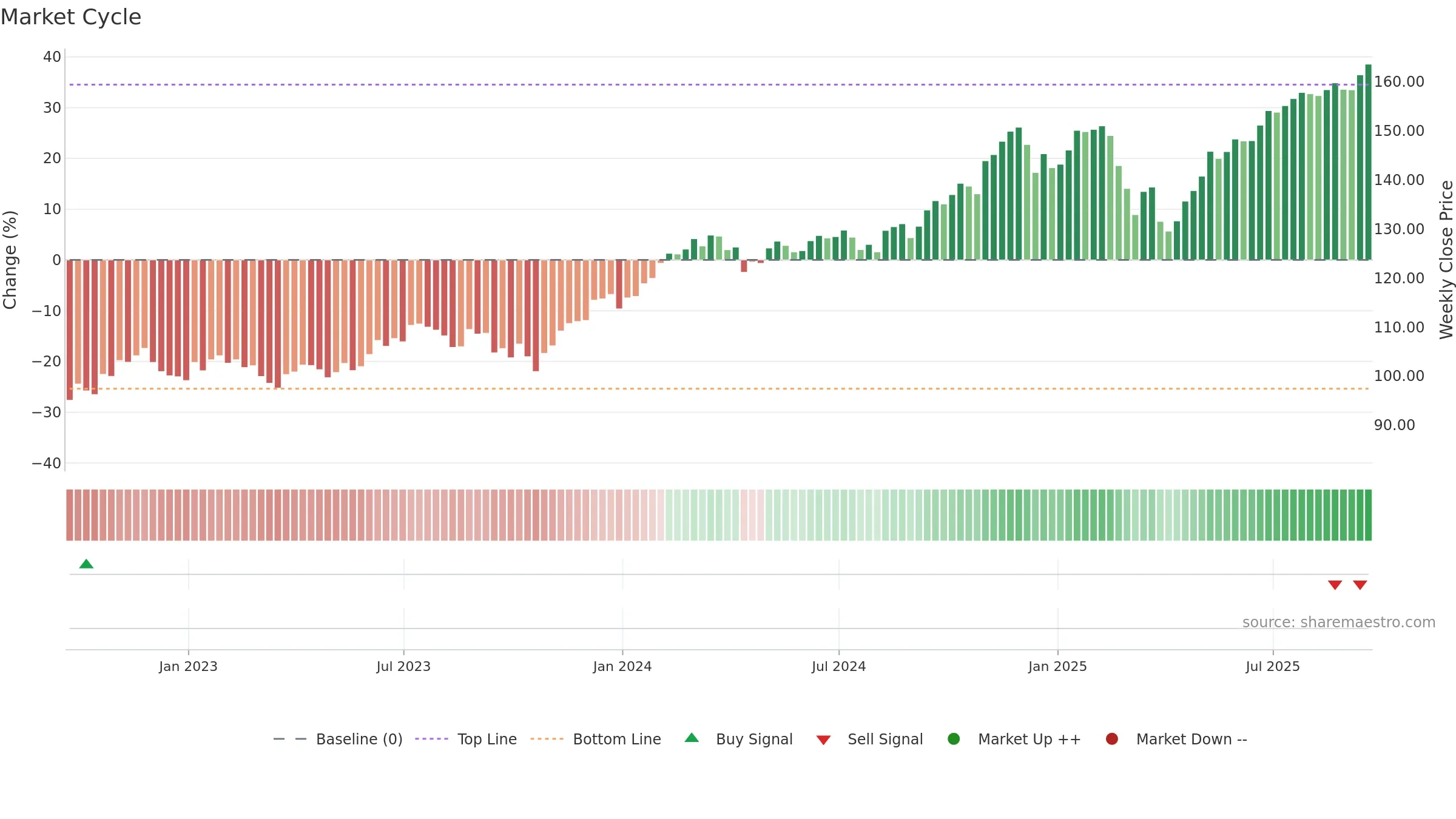Screen dimensions: 1456x819
Task: Click the 140.00 price axis label
Action: (x=1399, y=180)
